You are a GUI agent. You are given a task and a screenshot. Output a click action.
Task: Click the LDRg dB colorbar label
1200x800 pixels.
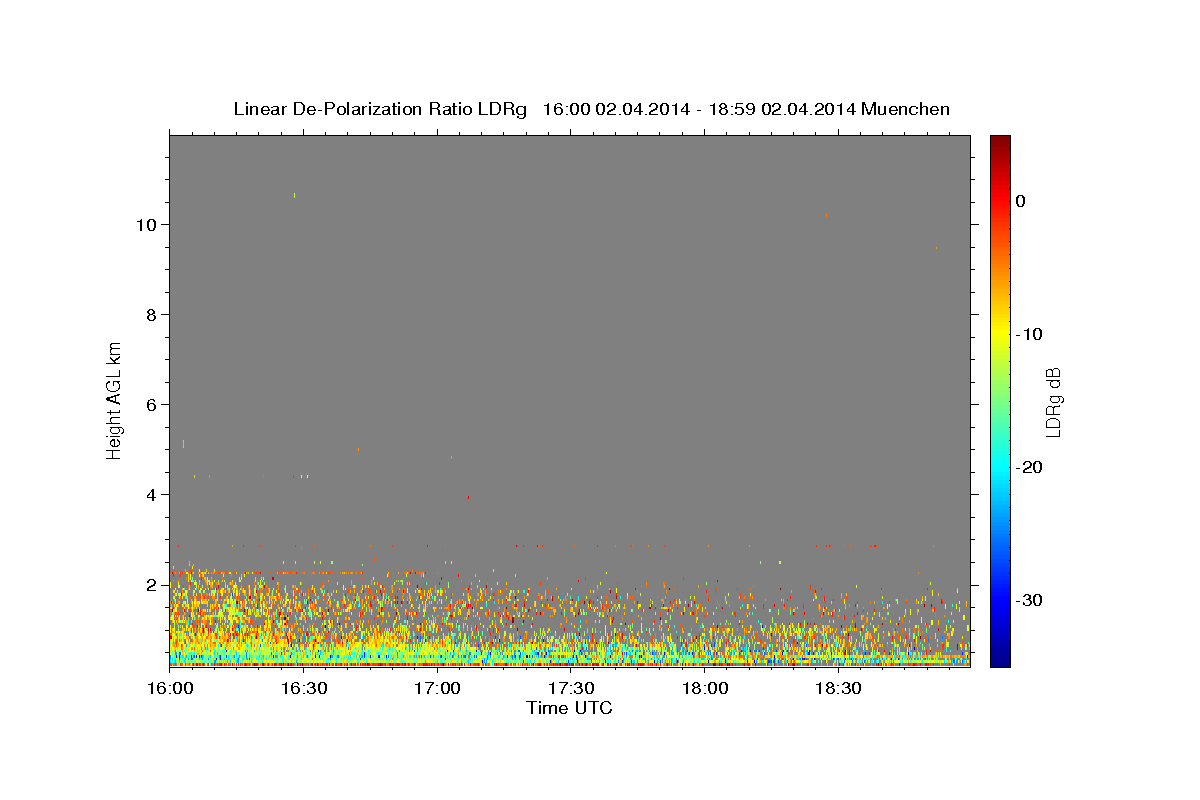pyautogui.click(x=1053, y=401)
